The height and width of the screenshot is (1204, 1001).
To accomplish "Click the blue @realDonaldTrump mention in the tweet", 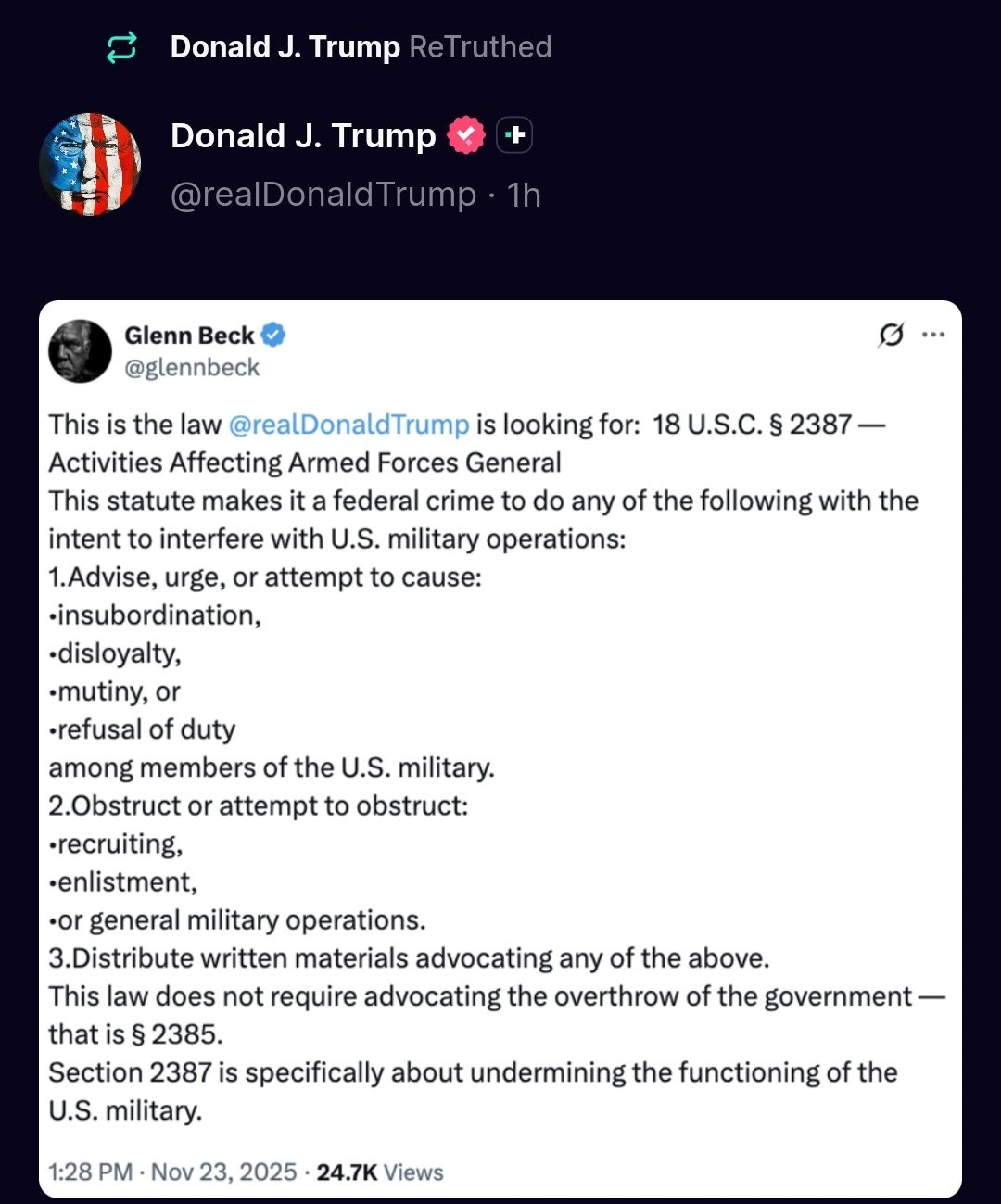I will [x=348, y=425].
